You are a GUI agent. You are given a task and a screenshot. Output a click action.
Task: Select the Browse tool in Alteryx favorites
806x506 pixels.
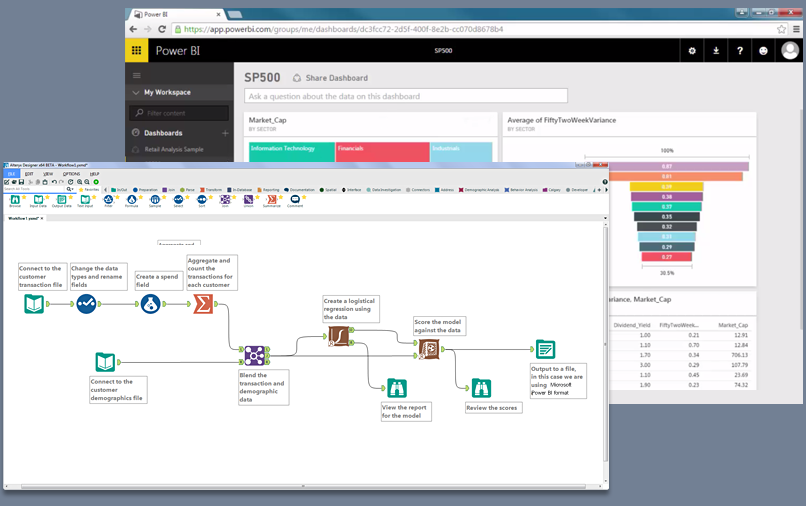coord(15,200)
